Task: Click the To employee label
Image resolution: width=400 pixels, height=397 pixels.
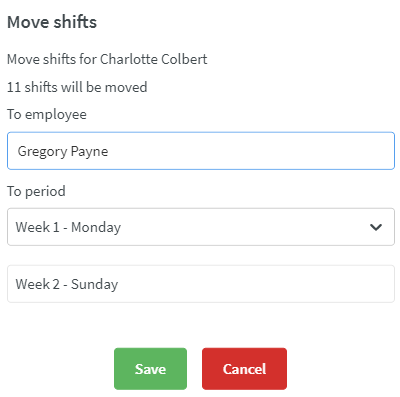Action: point(47,114)
